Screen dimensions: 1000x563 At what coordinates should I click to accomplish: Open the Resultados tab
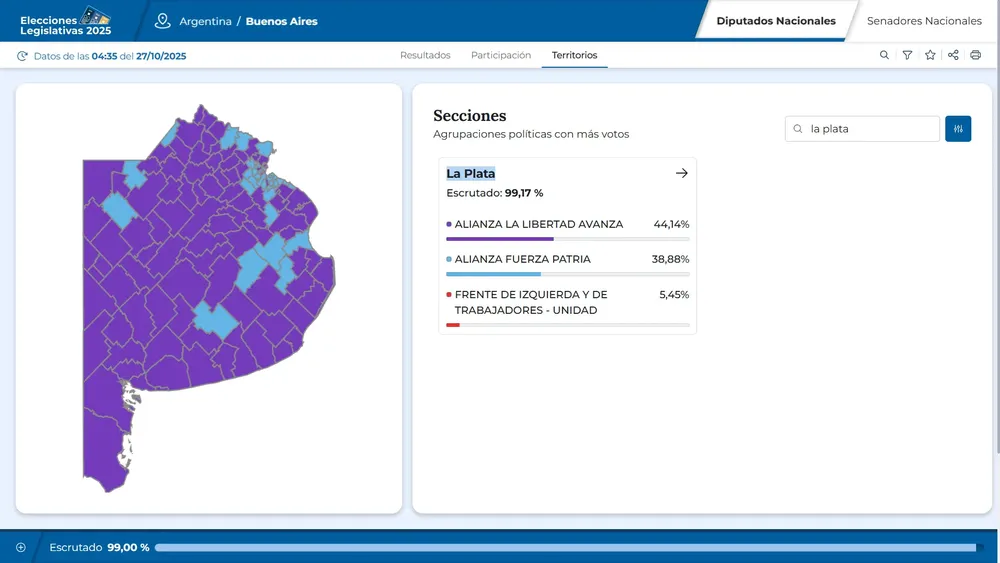425,55
